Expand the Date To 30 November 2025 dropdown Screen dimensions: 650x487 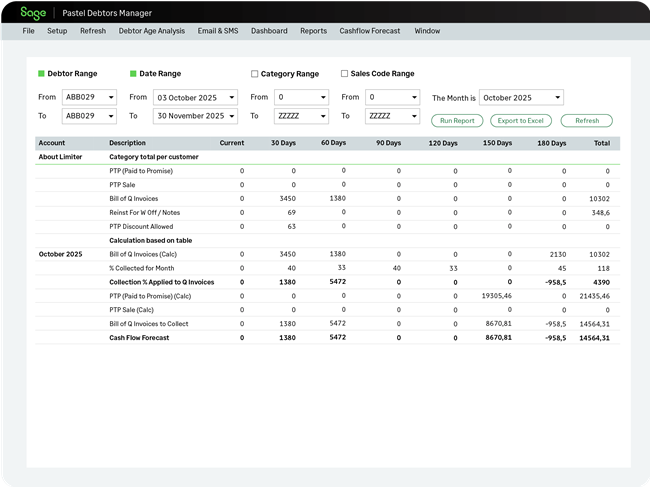coord(195,116)
